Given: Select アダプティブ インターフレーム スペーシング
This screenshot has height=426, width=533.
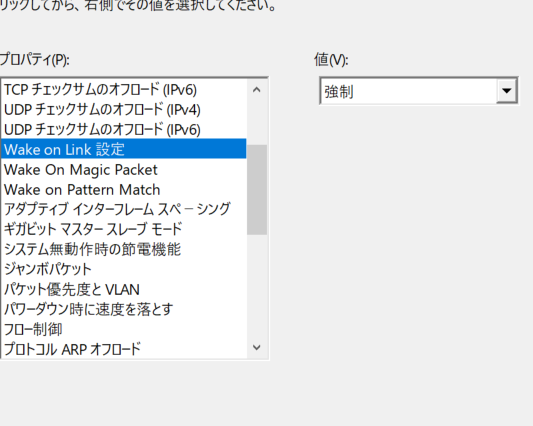Looking at the screenshot, I should (124, 209).
